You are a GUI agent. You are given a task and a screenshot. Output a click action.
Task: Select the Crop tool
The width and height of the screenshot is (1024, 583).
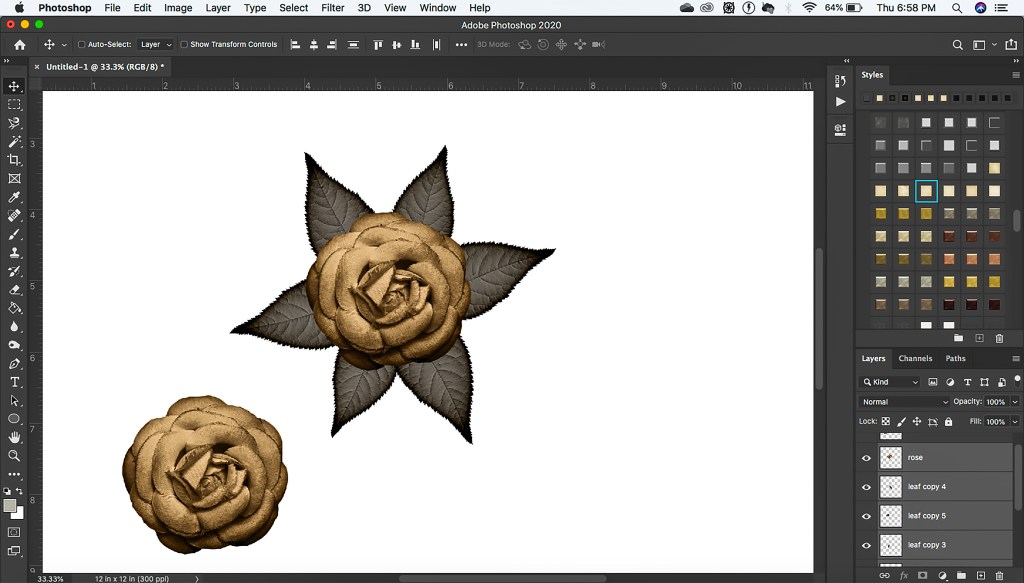[14, 160]
